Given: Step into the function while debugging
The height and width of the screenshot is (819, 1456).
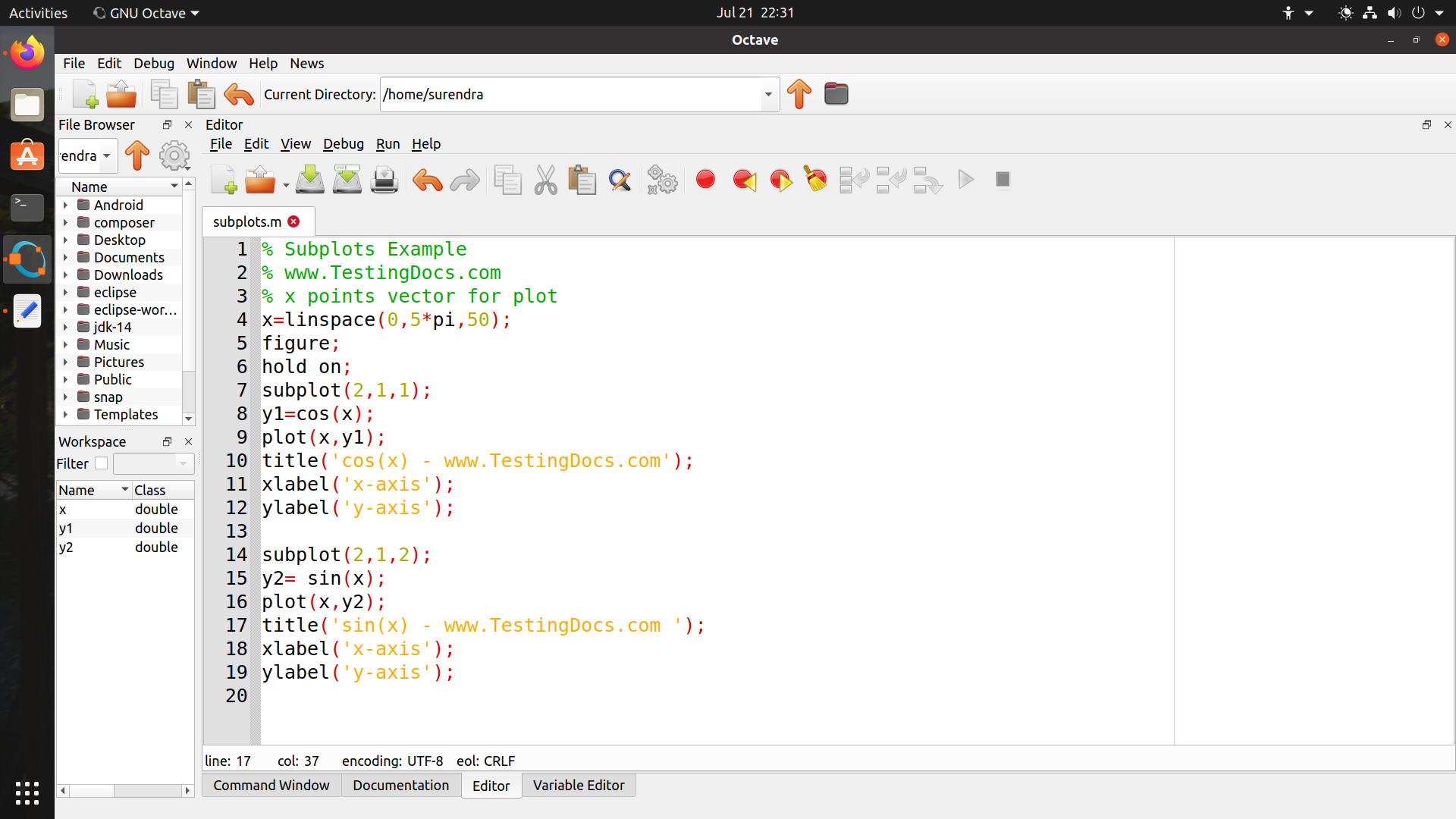Looking at the screenshot, I should [x=891, y=180].
